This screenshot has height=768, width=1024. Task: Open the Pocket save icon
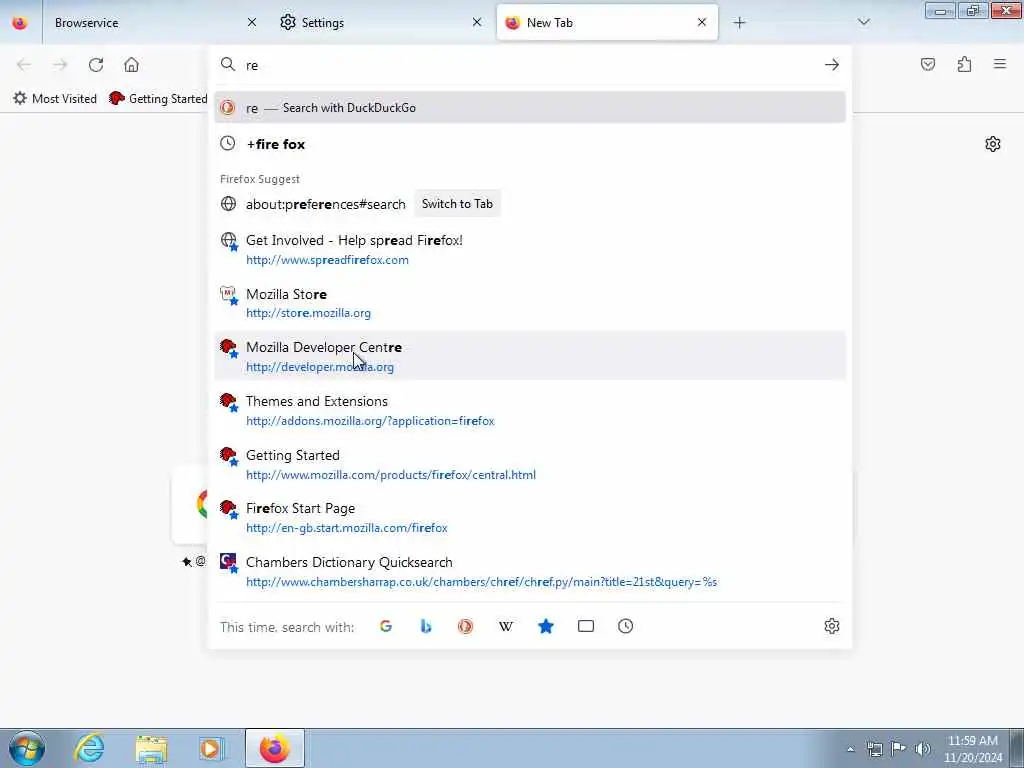(x=927, y=64)
